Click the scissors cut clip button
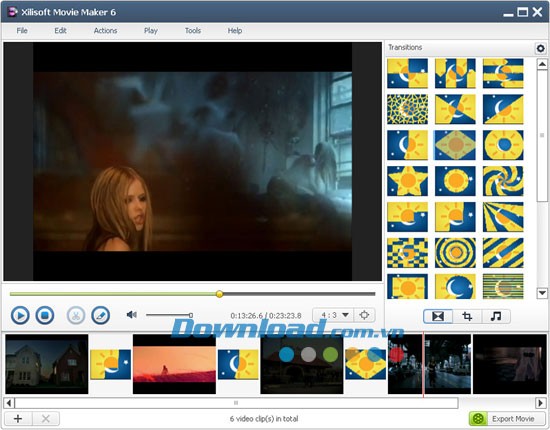The image size is (550, 430). [x=76, y=315]
